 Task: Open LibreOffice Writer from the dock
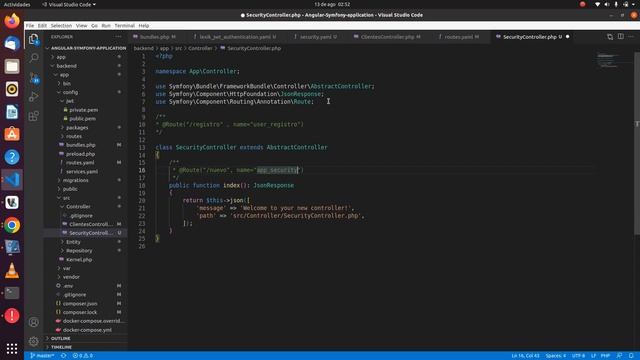12,112
